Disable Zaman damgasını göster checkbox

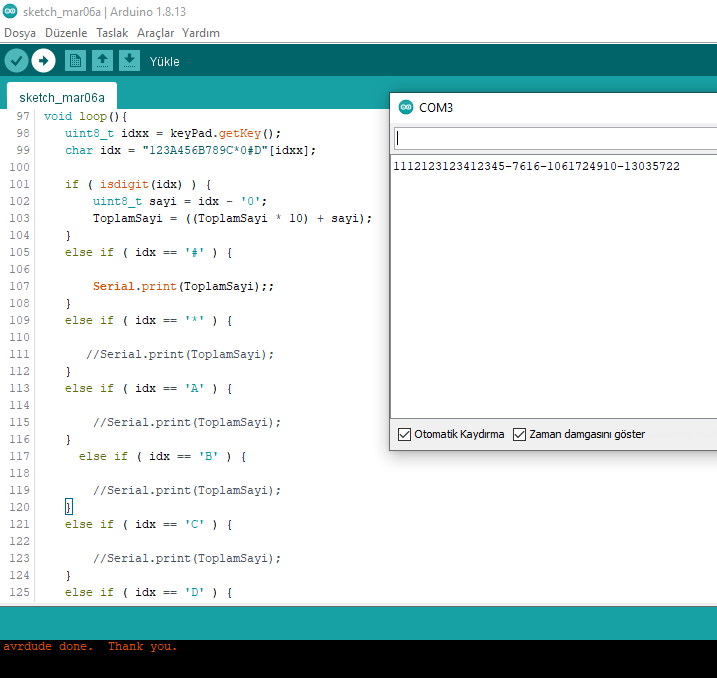point(519,434)
